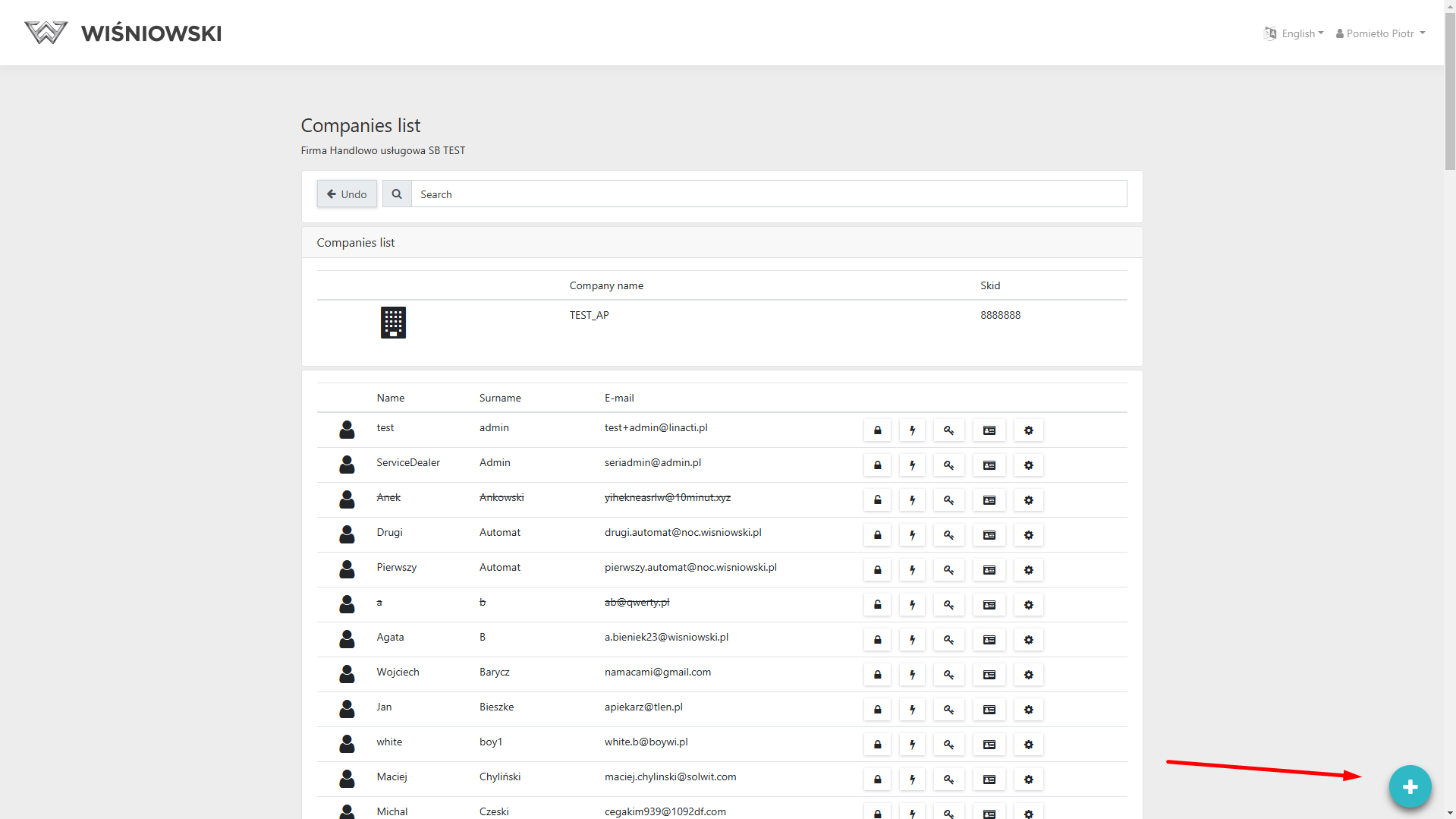The width and height of the screenshot is (1456, 819).
Task: Click the Wiśniowski logo
Action: [x=123, y=33]
